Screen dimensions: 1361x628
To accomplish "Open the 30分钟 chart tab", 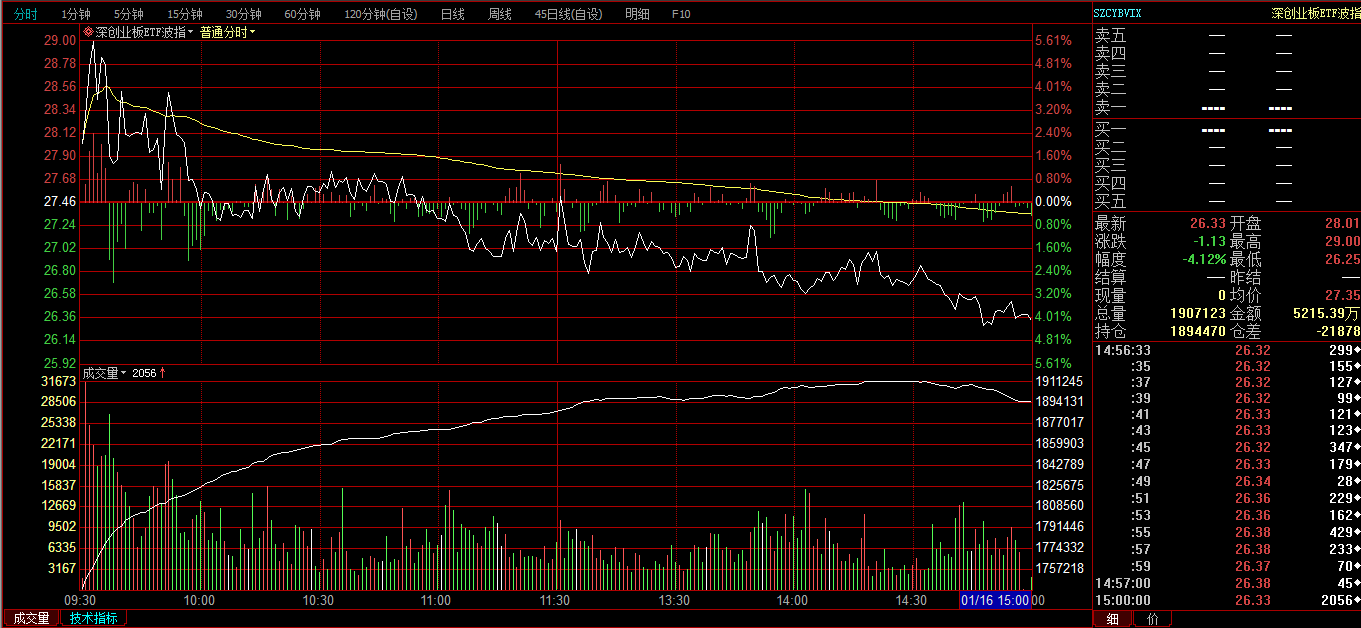I will coord(243,14).
